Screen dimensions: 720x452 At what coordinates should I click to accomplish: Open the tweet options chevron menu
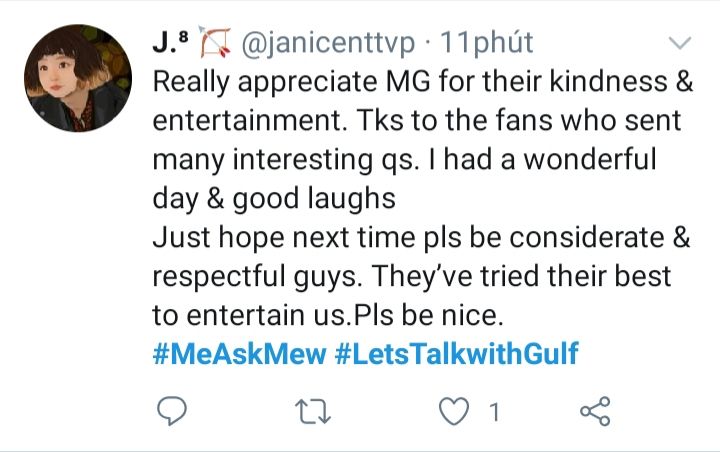click(x=680, y=43)
